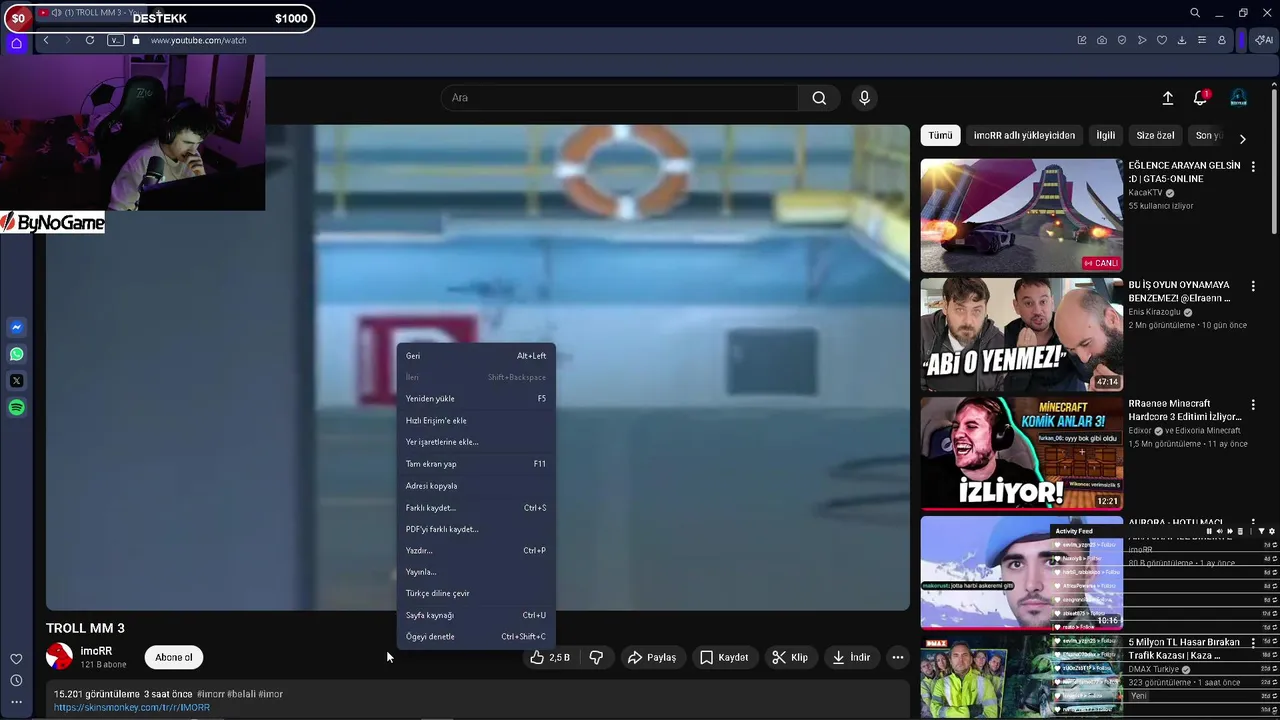Open options for 5 Milyon TL Hasar video
The height and width of the screenshot is (720, 1280).
1253,643
